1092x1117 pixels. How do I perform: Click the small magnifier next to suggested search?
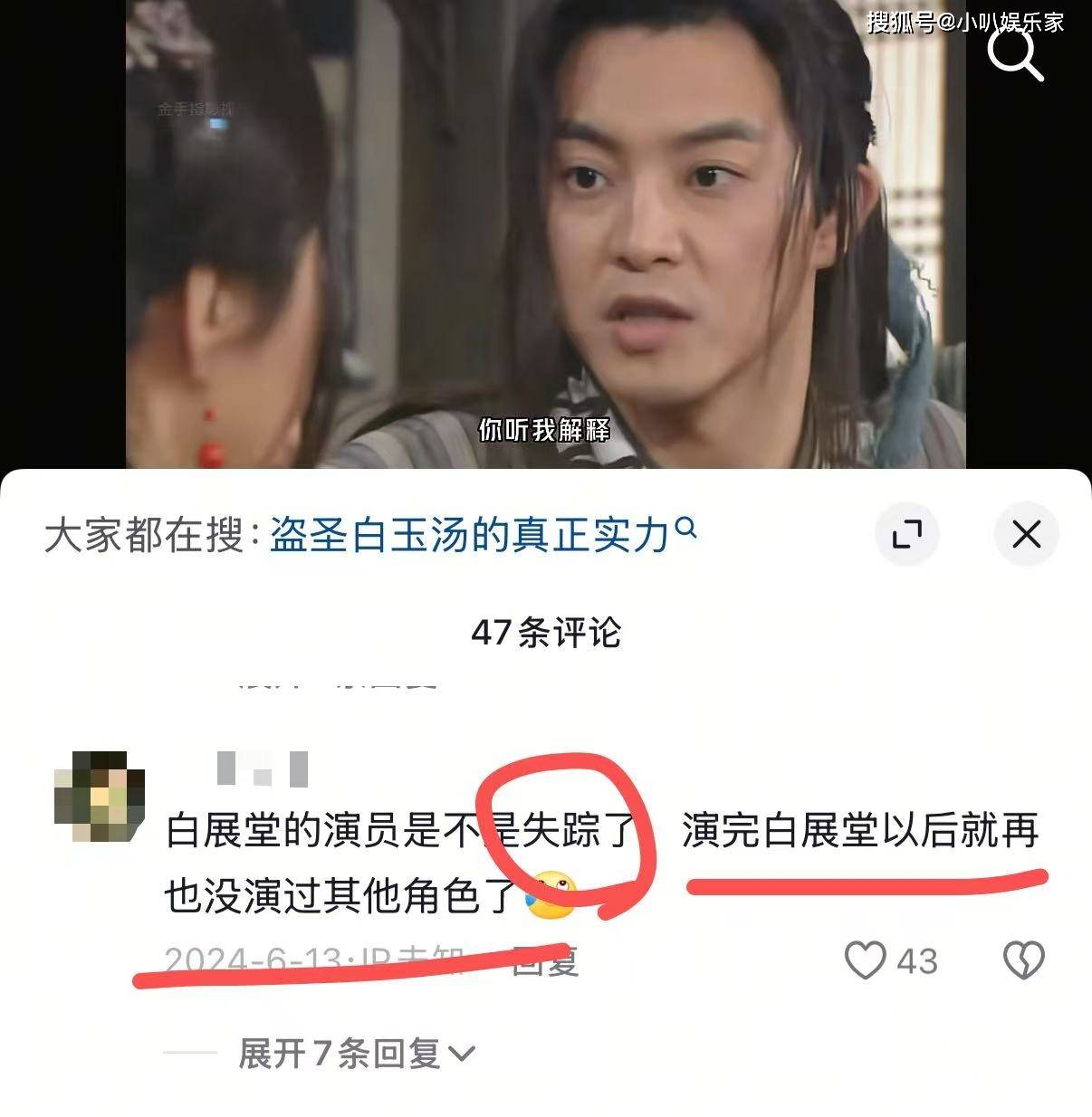pos(686,527)
